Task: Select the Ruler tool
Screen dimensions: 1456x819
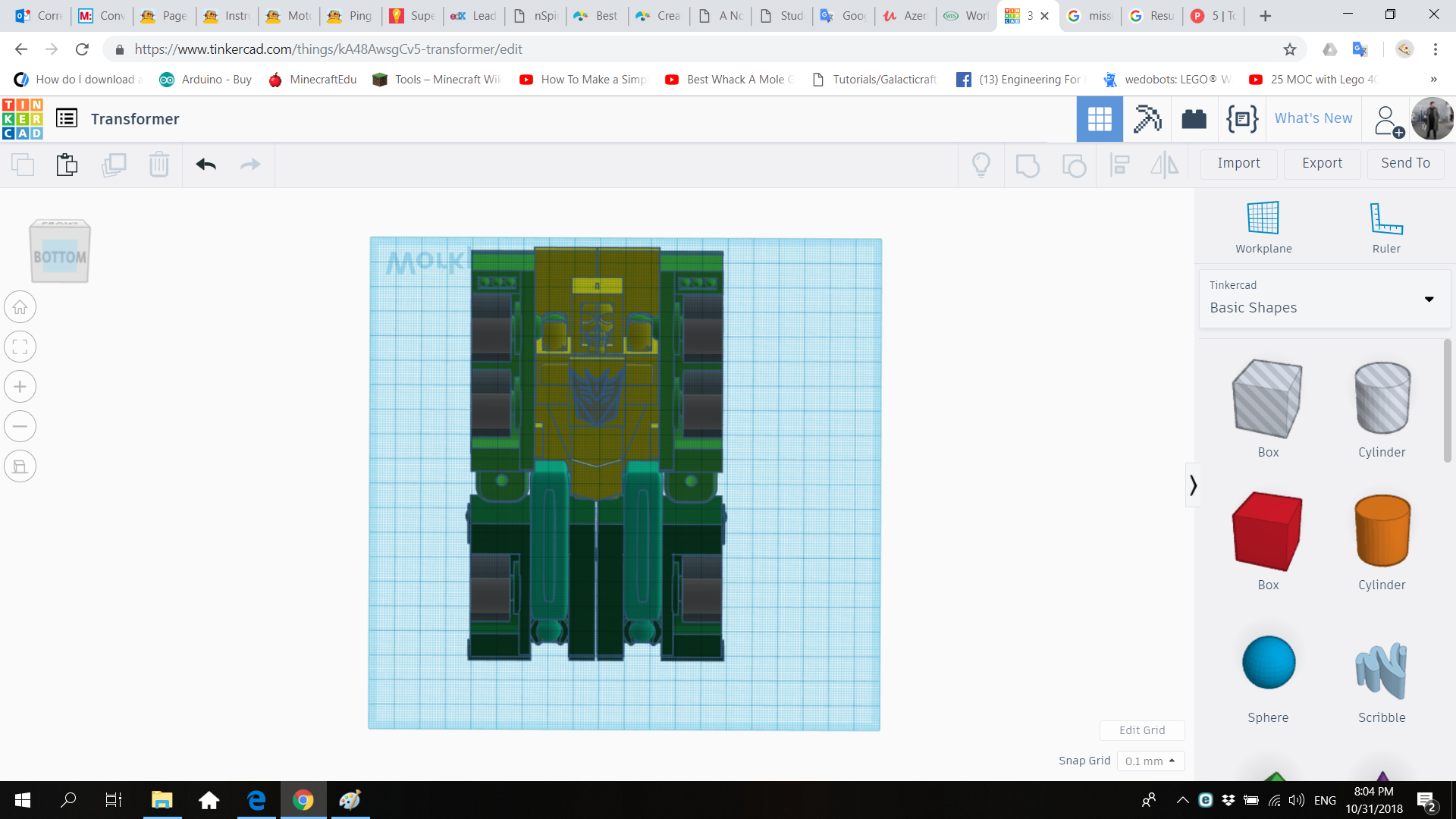Action: 1385,225
